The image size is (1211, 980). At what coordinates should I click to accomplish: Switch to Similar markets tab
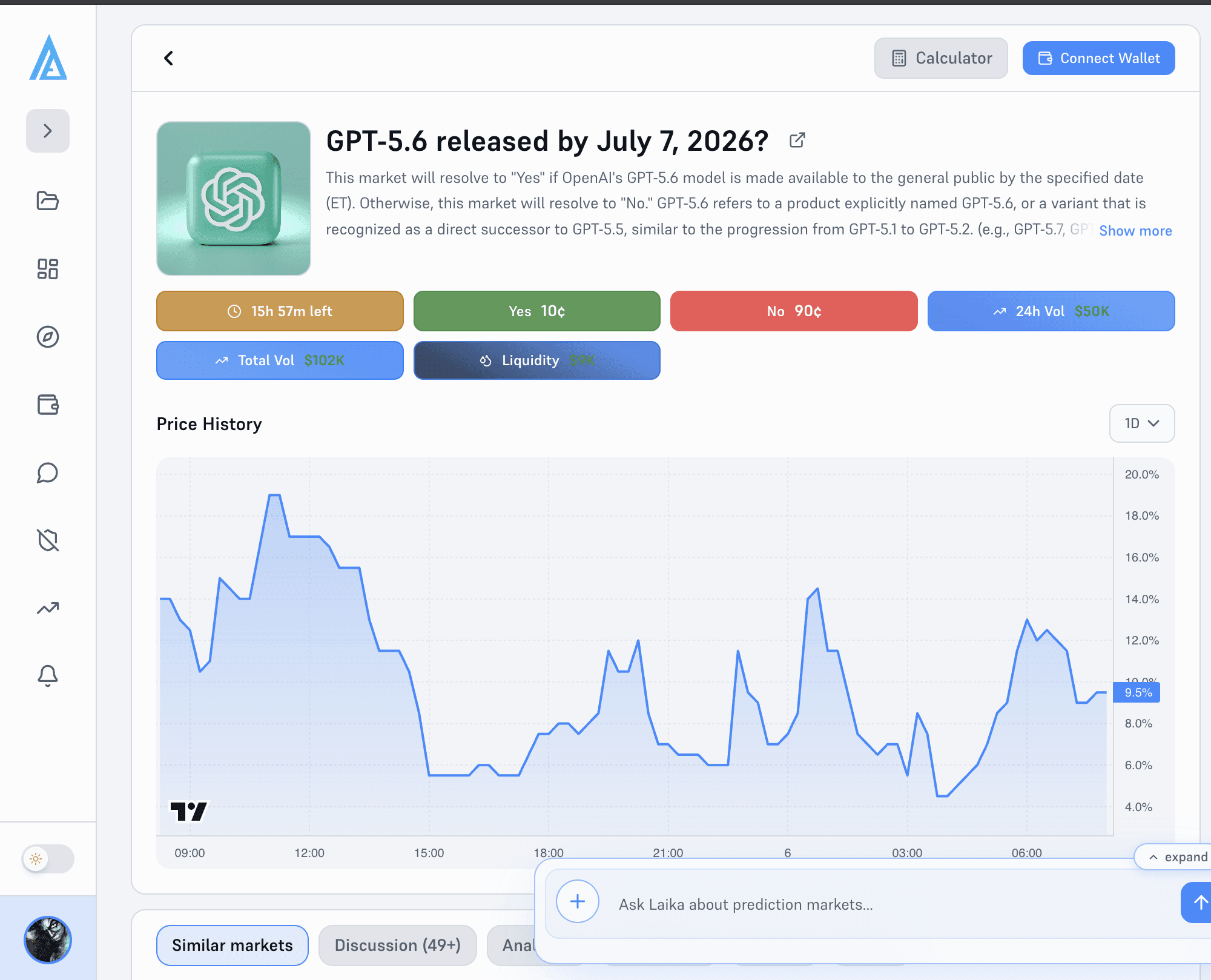tap(233, 945)
